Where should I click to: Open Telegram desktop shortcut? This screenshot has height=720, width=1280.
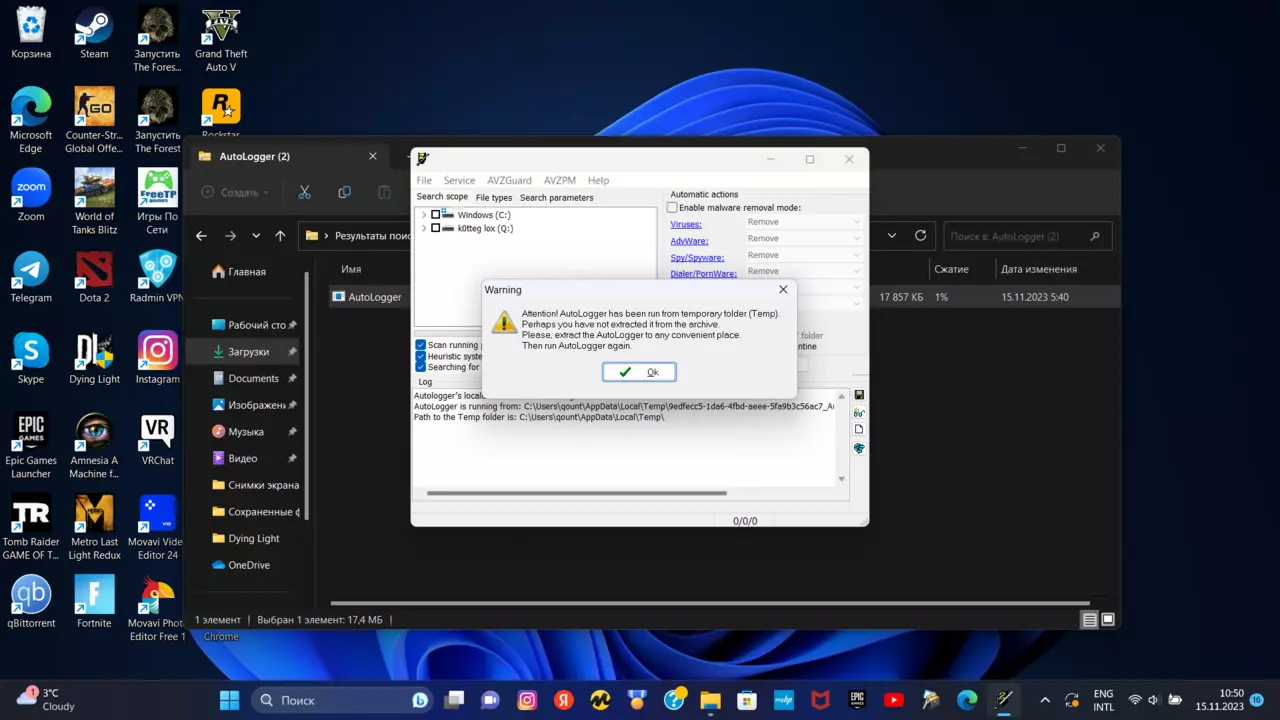[x=31, y=277]
